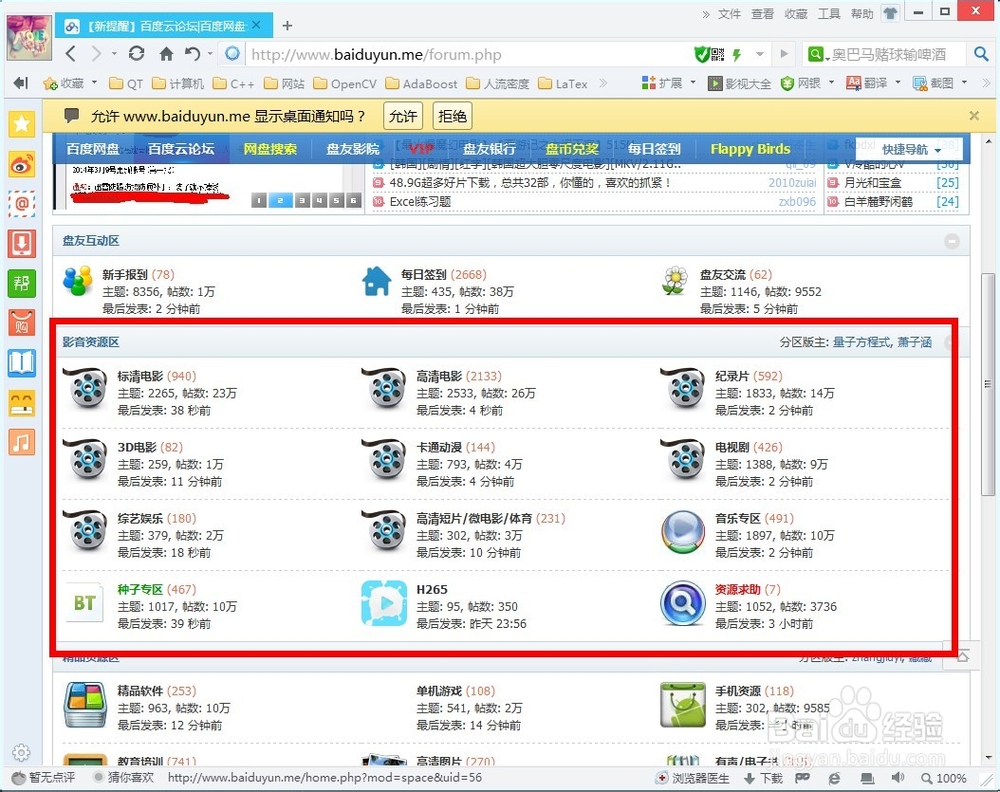Collapse the 盘友互动区 section
This screenshot has width=1000, height=792.
click(952, 241)
